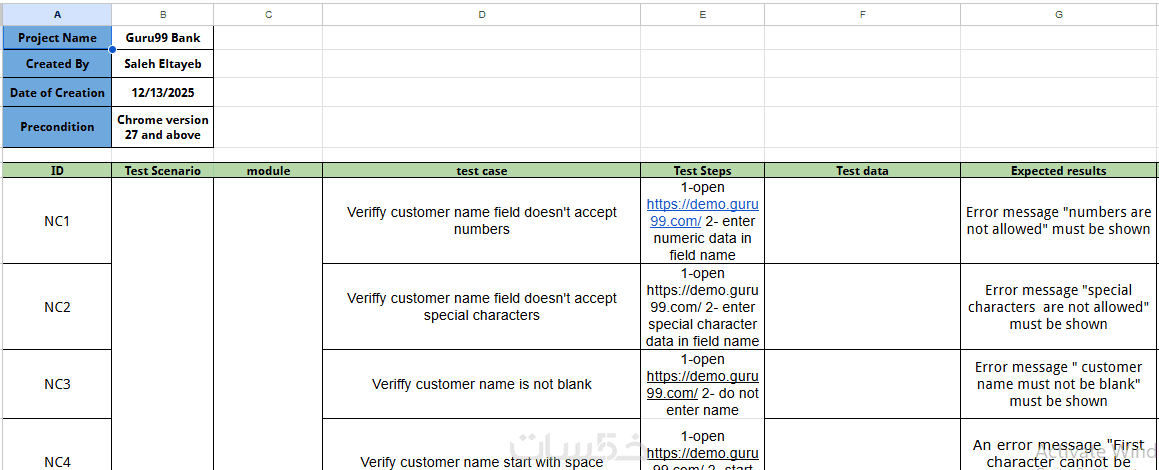
Task: Select column A header
Action: 56,14
